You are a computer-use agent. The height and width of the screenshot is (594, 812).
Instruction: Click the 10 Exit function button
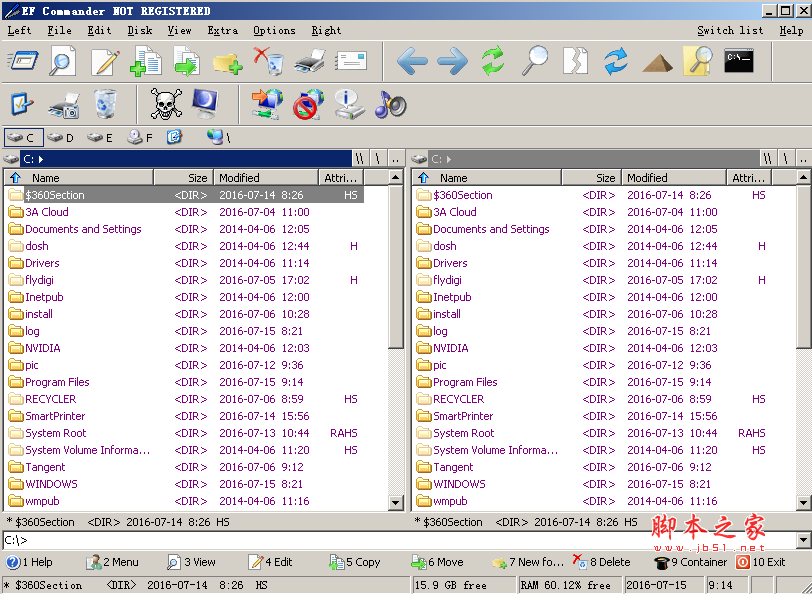pos(760,562)
